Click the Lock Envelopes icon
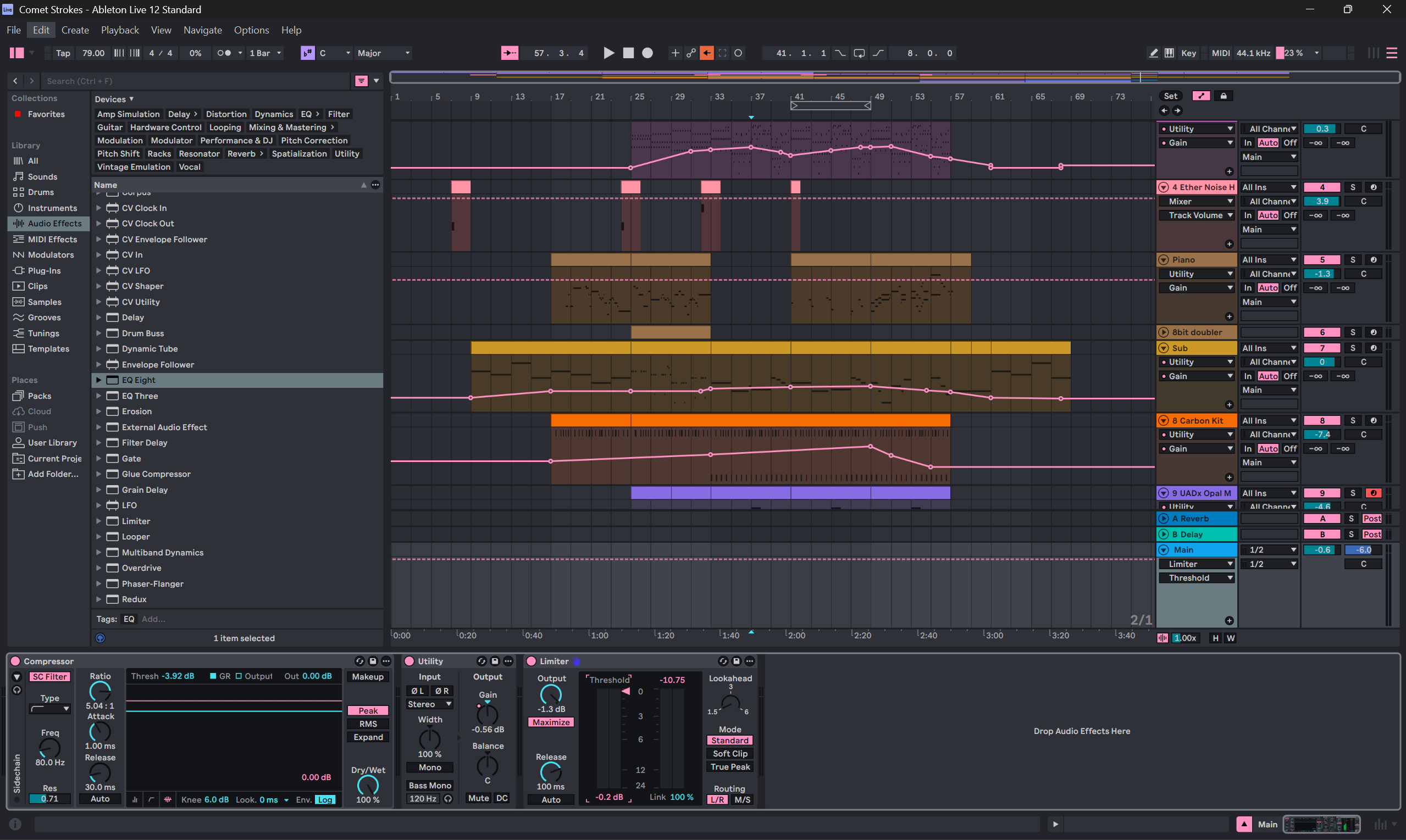The height and width of the screenshot is (840, 1406). click(1223, 96)
